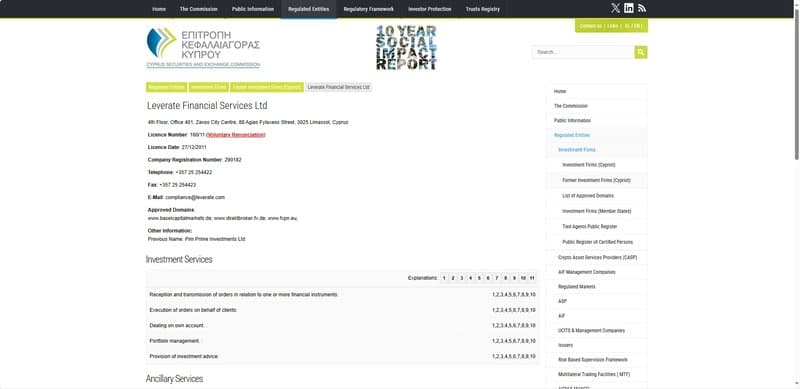Image resolution: width=800 pixels, height=389 pixels.
Task: Open List of Approved Domains sidebar item
Action: click(588, 196)
